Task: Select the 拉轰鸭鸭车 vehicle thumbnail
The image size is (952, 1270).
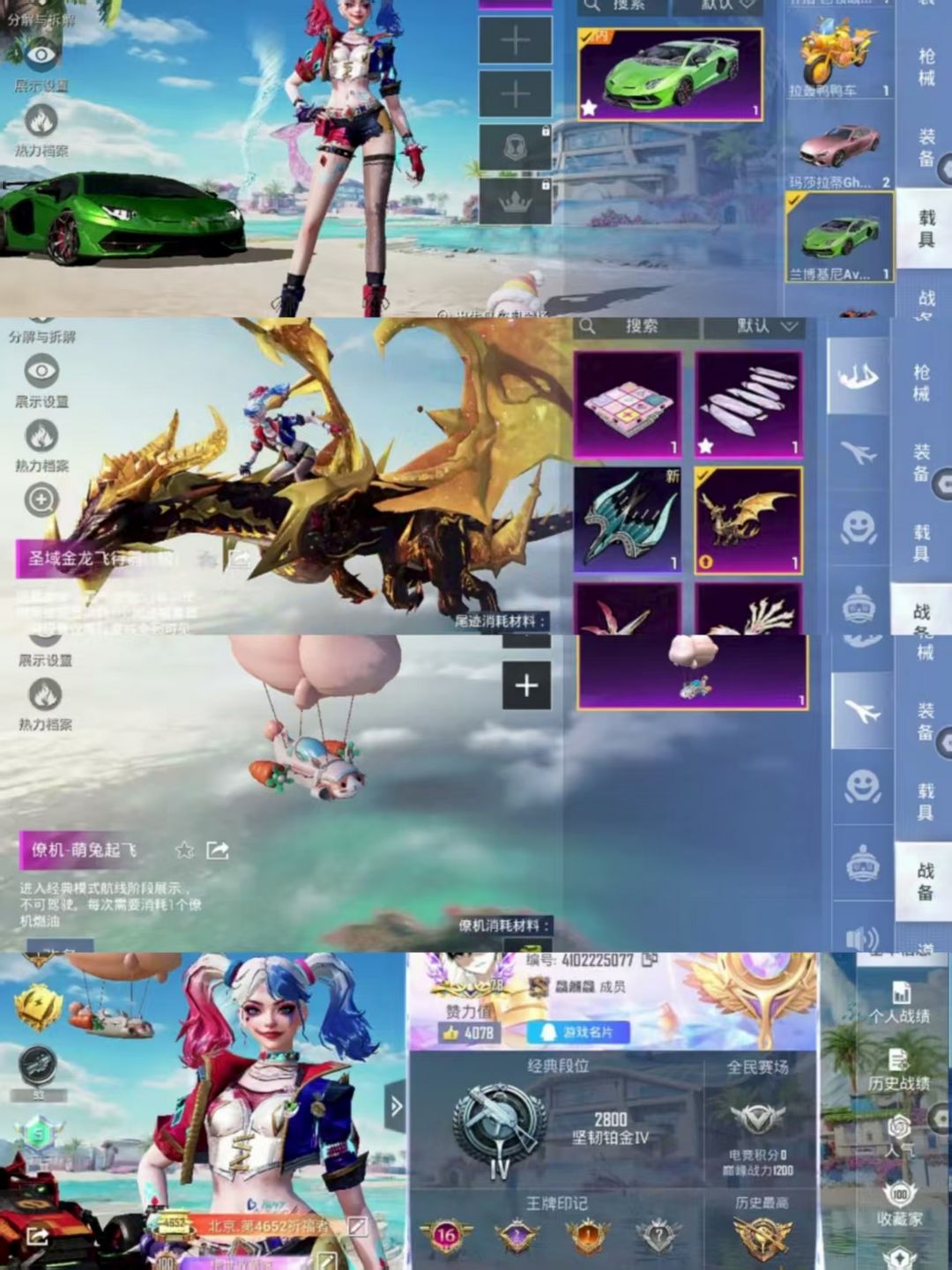Action: pyautogui.click(x=838, y=56)
